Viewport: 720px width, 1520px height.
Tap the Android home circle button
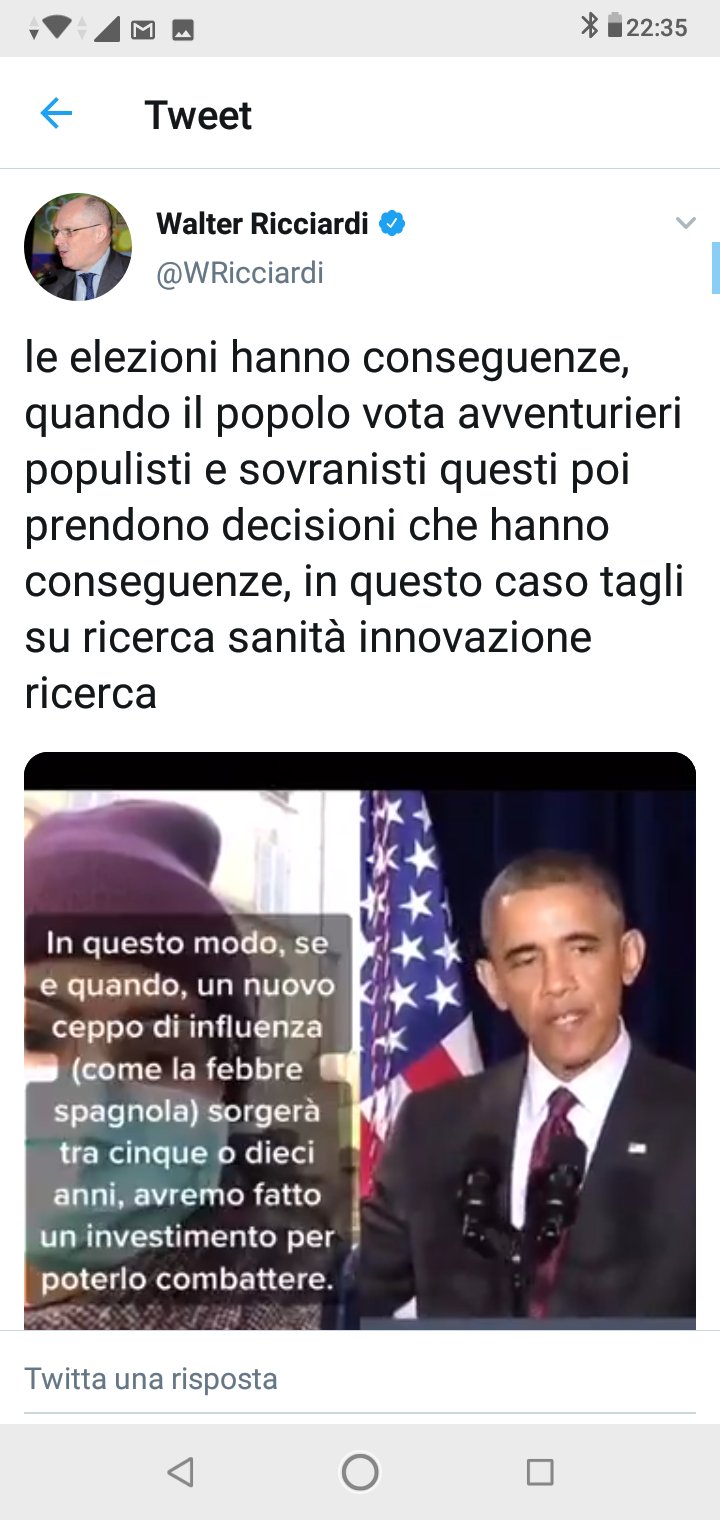coord(360,1472)
